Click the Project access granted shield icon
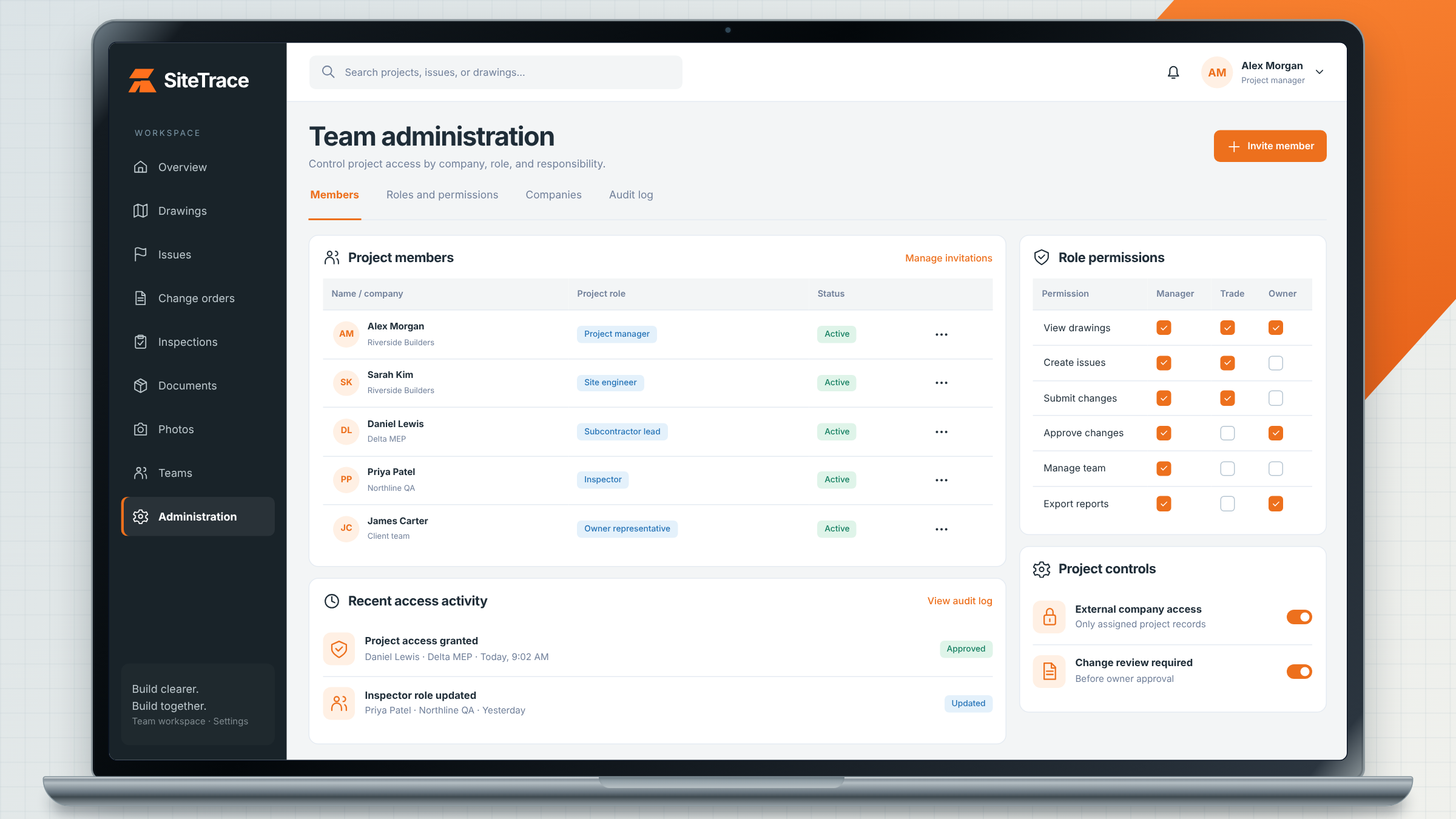This screenshot has width=1456, height=819. pos(339,649)
